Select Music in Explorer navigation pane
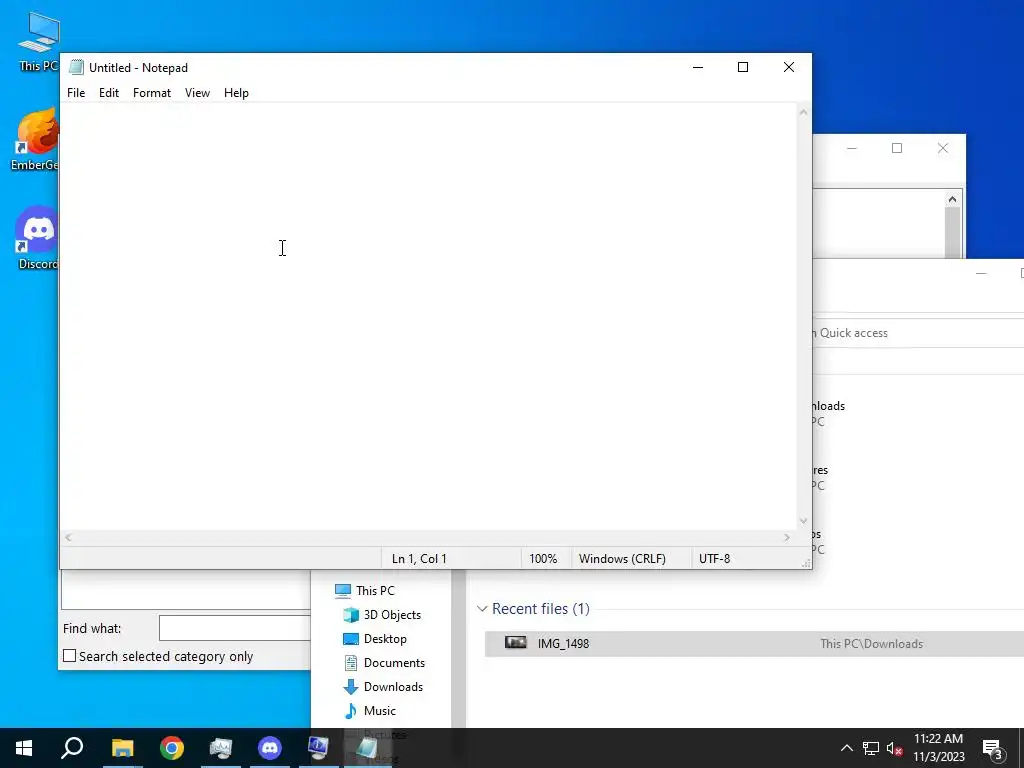This screenshot has height=768, width=1024. point(379,711)
